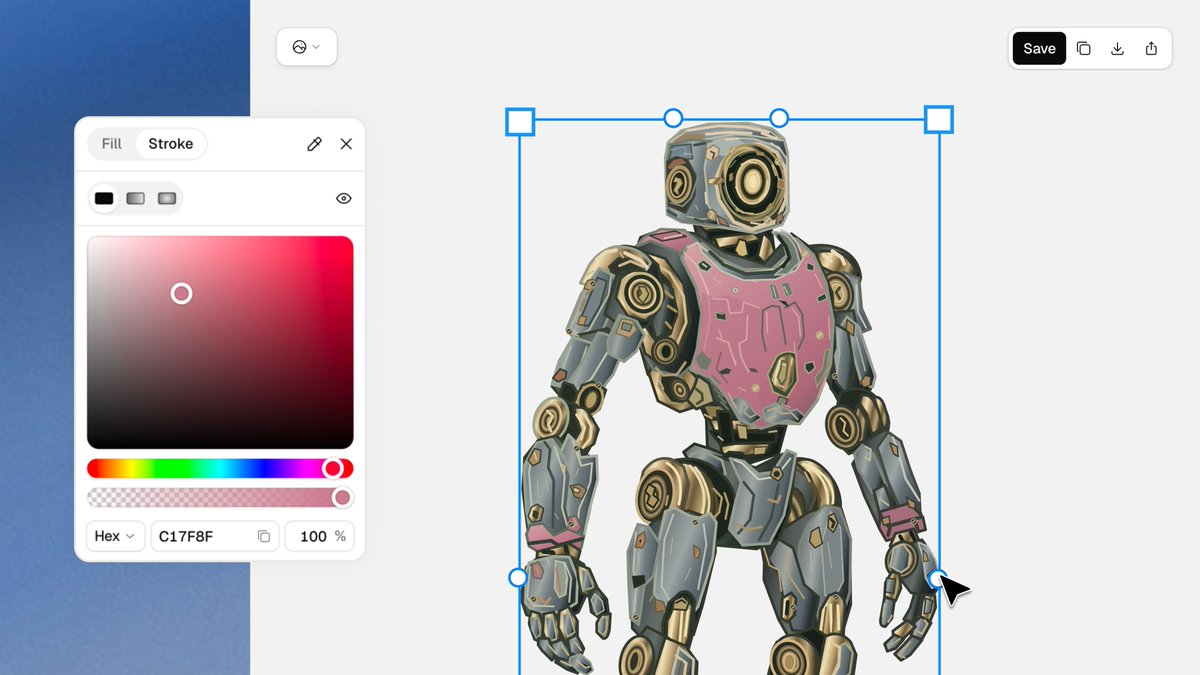This screenshot has width=1200, height=675.
Task: Click the right side circular selection handle
Action: [x=937, y=578]
